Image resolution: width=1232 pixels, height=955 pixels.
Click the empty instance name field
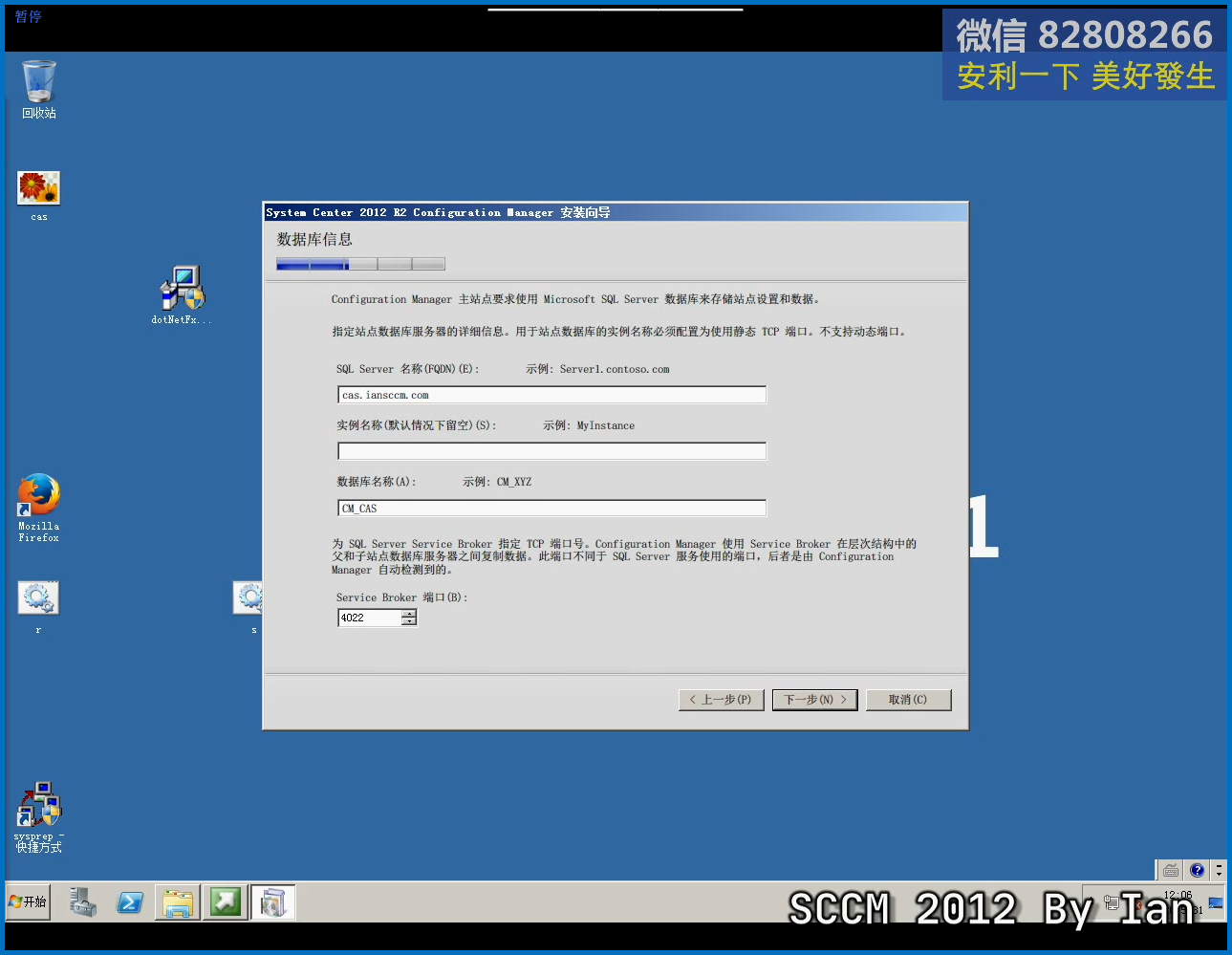tap(551, 451)
